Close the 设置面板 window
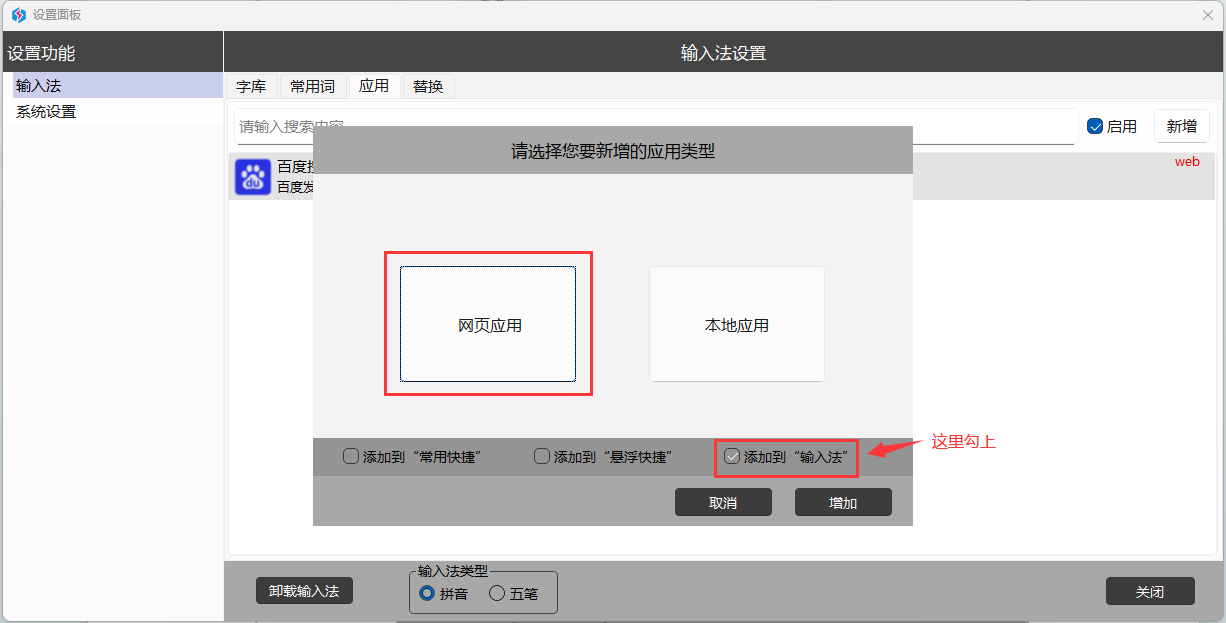 coord(1207,15)
